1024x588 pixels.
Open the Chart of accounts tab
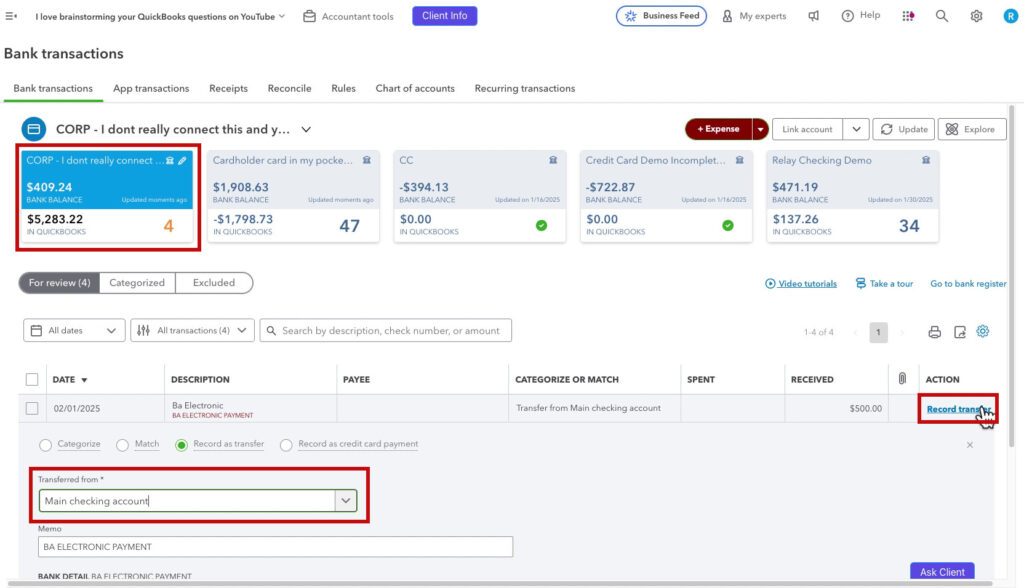point(415,88)
